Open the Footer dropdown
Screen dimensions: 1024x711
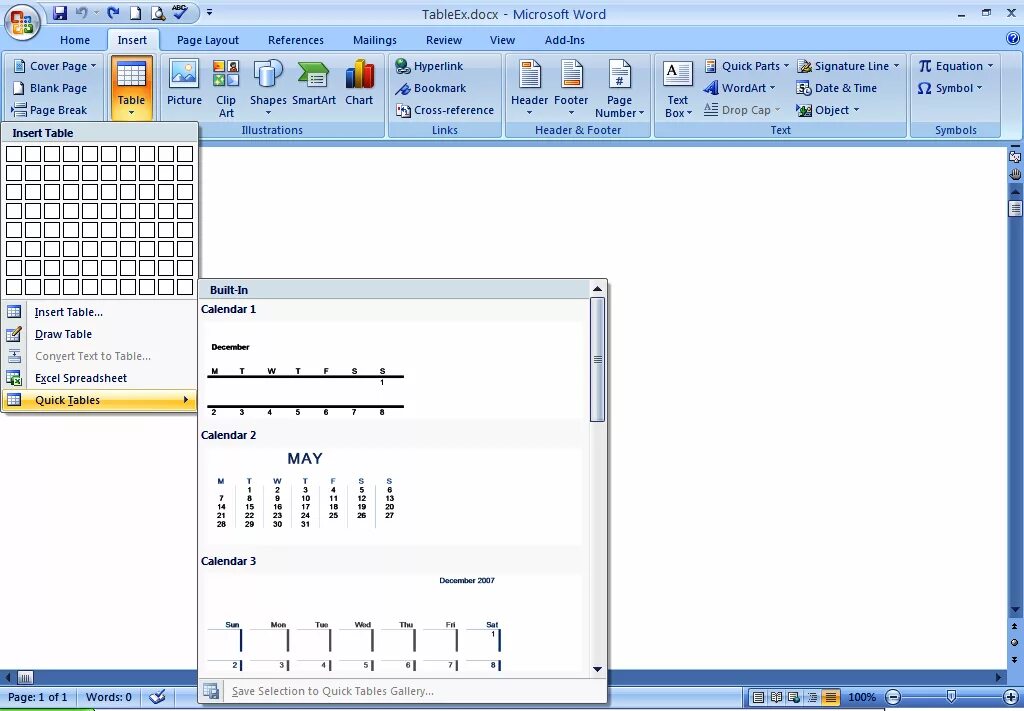[x=571, y=89]
